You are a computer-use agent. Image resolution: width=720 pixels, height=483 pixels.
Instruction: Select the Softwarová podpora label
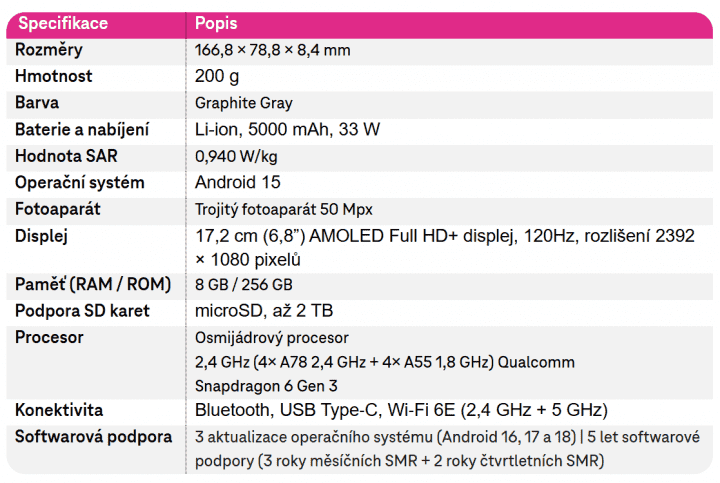(x=93, y=437)
